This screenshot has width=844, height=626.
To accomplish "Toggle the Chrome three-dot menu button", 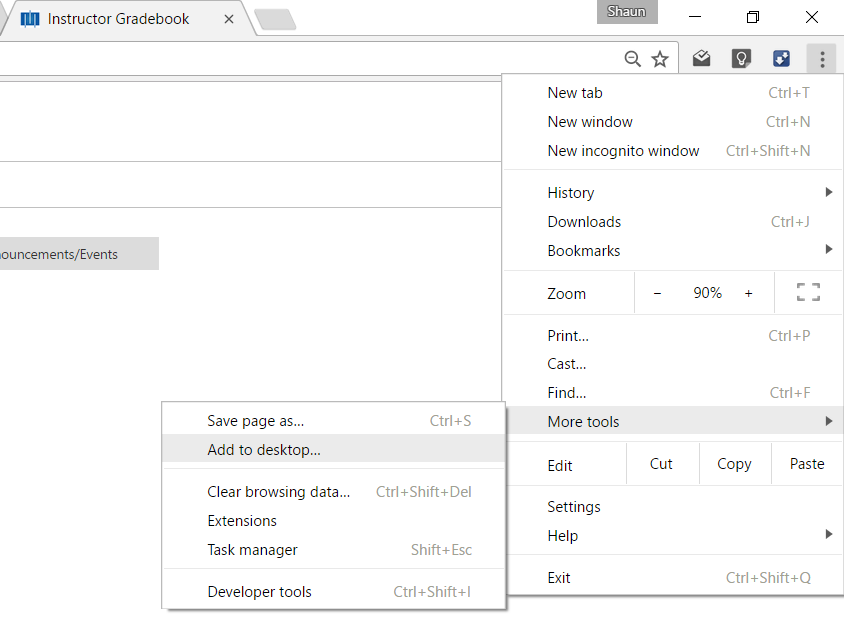I will (x=822, y=59).
